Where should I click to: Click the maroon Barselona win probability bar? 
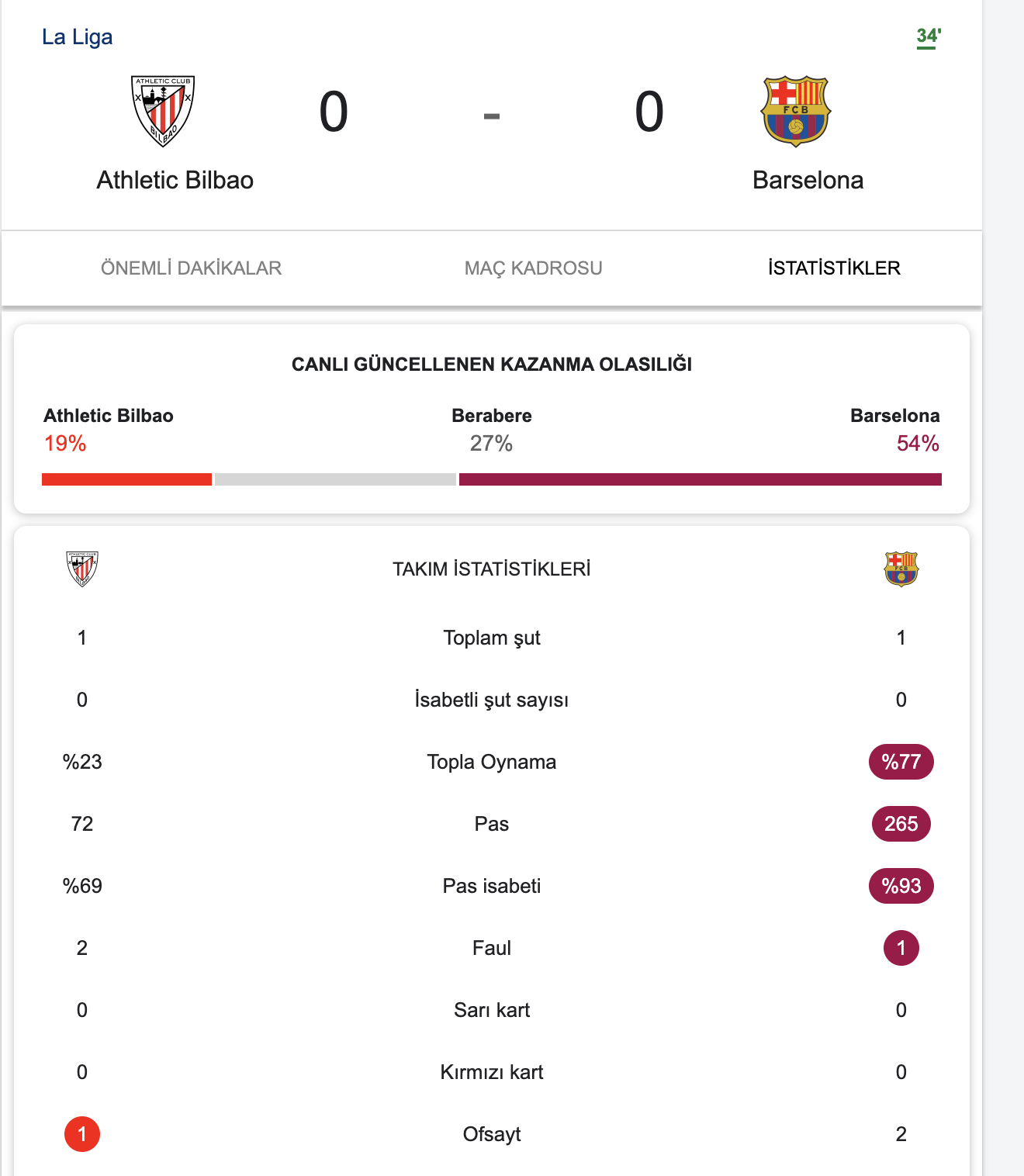pos(700,479)
